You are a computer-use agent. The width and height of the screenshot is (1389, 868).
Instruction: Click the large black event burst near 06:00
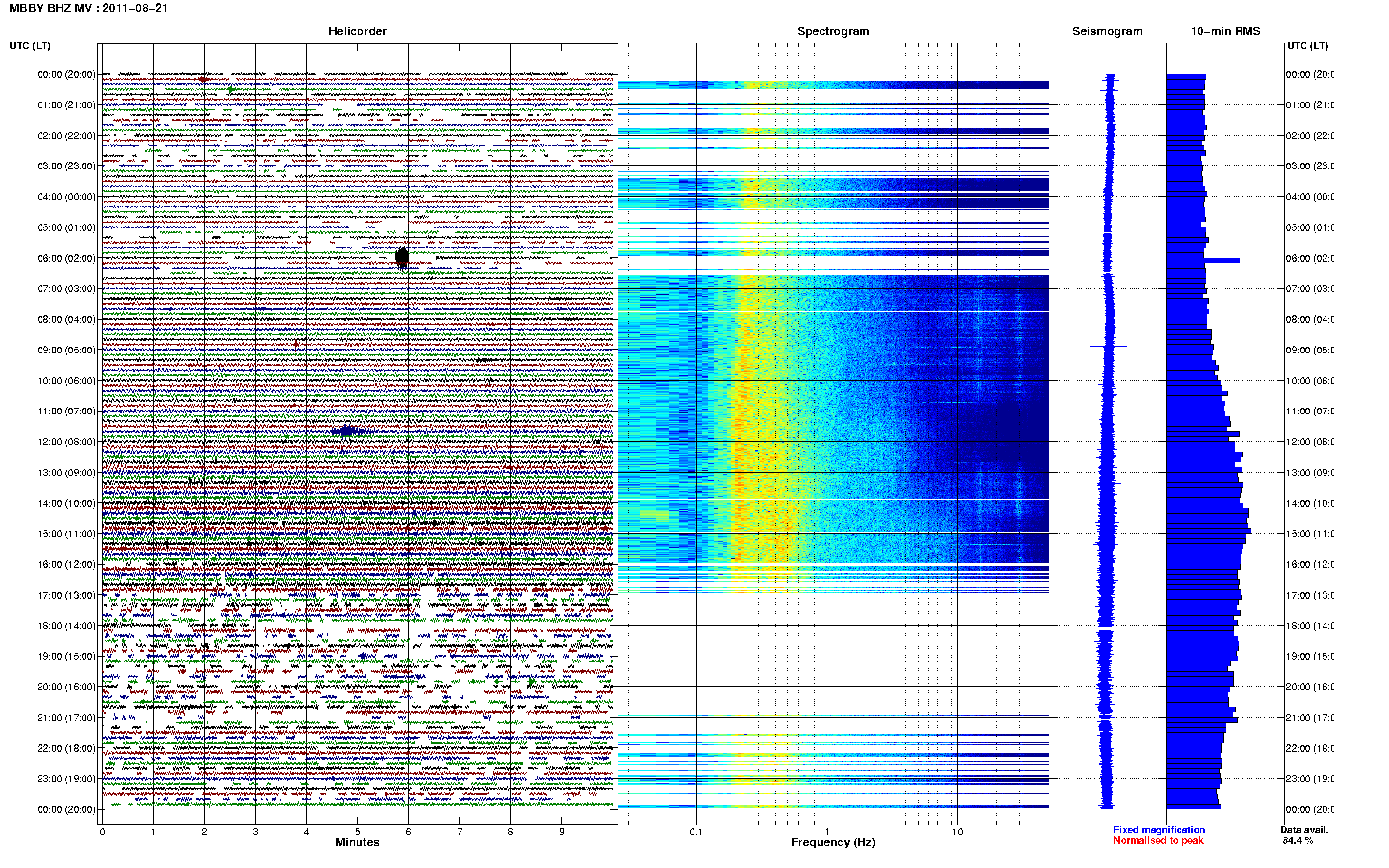(x=401, y=257)
